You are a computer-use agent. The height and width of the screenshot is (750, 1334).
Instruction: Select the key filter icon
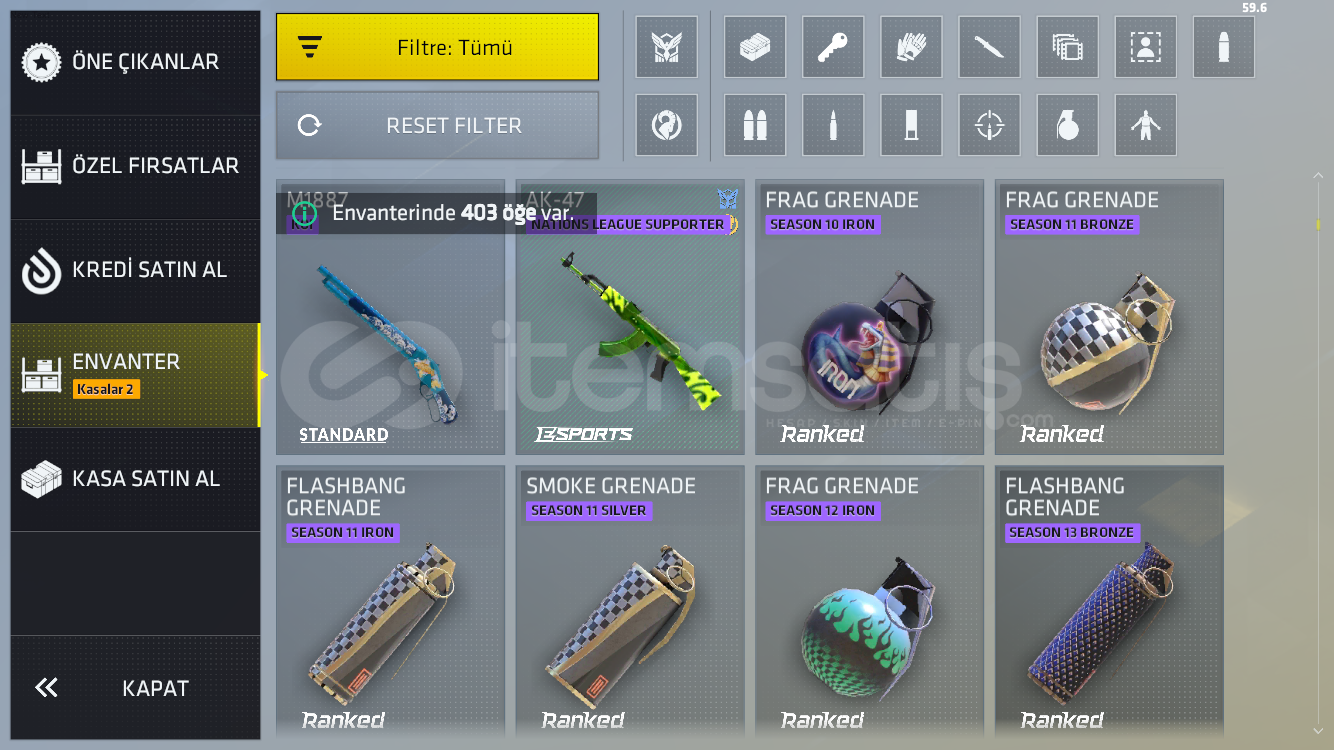click(x=833, y=47)
